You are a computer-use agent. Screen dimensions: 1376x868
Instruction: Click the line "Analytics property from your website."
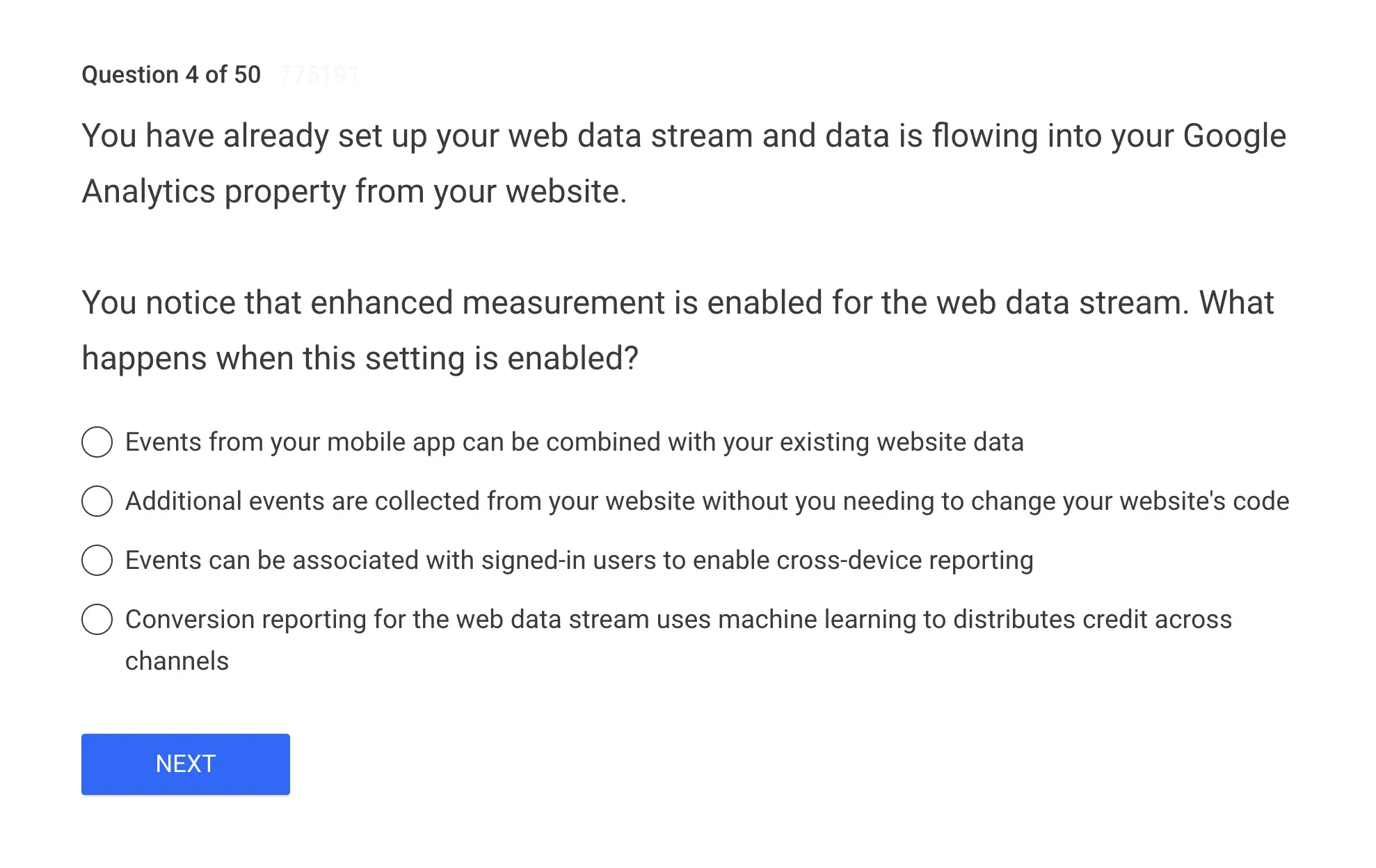[354, 191]
